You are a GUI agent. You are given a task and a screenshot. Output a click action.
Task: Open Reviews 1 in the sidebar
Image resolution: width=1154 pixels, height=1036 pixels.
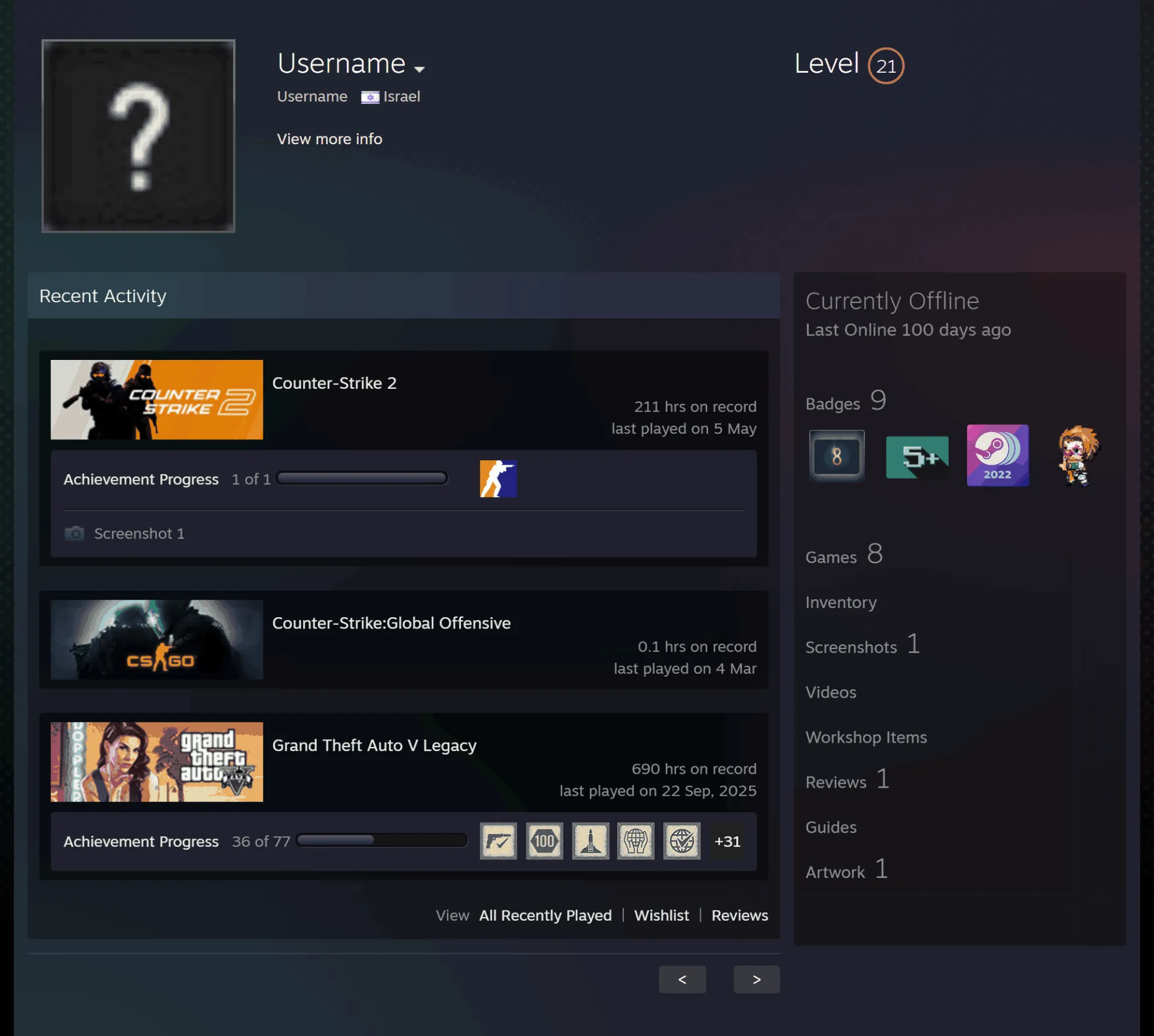(x=847, y=780)
